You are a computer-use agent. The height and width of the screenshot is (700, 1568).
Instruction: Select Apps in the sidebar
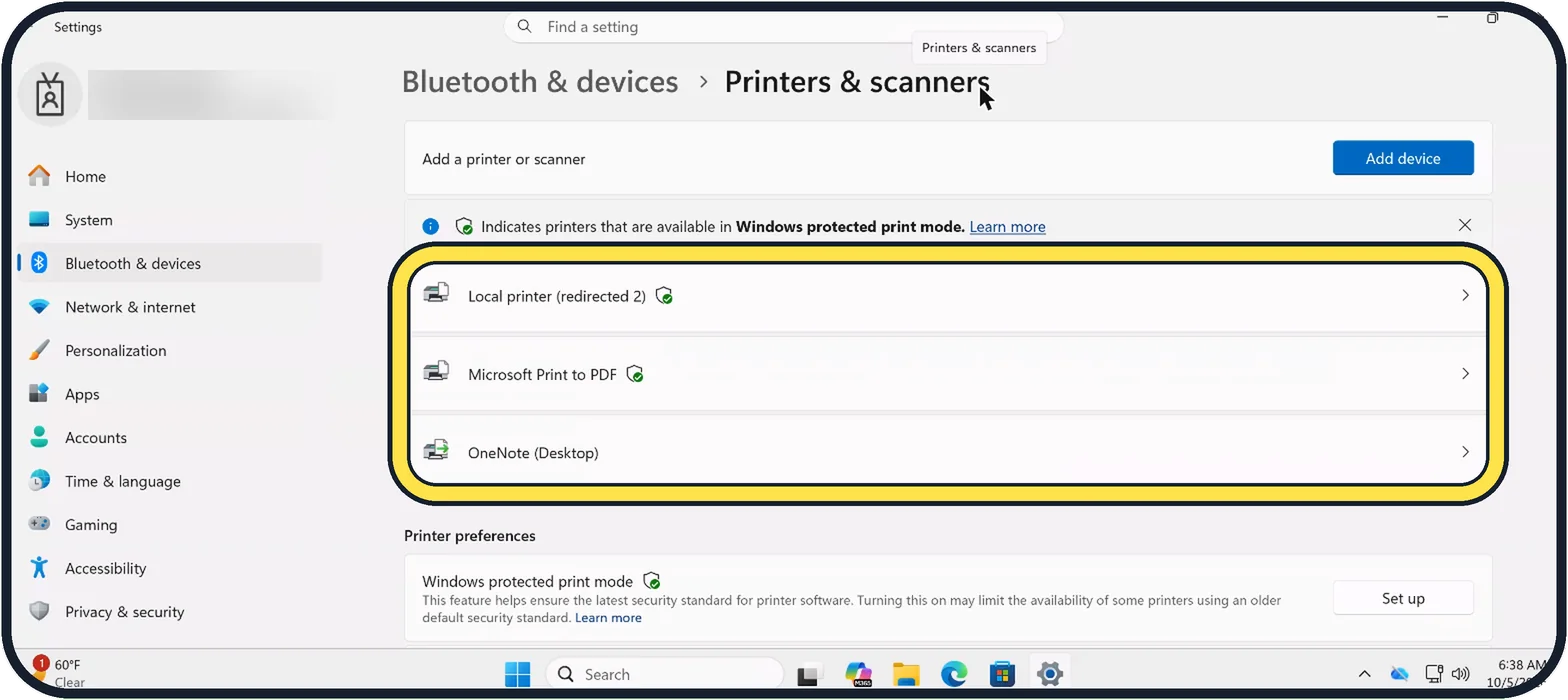point(170,394)
